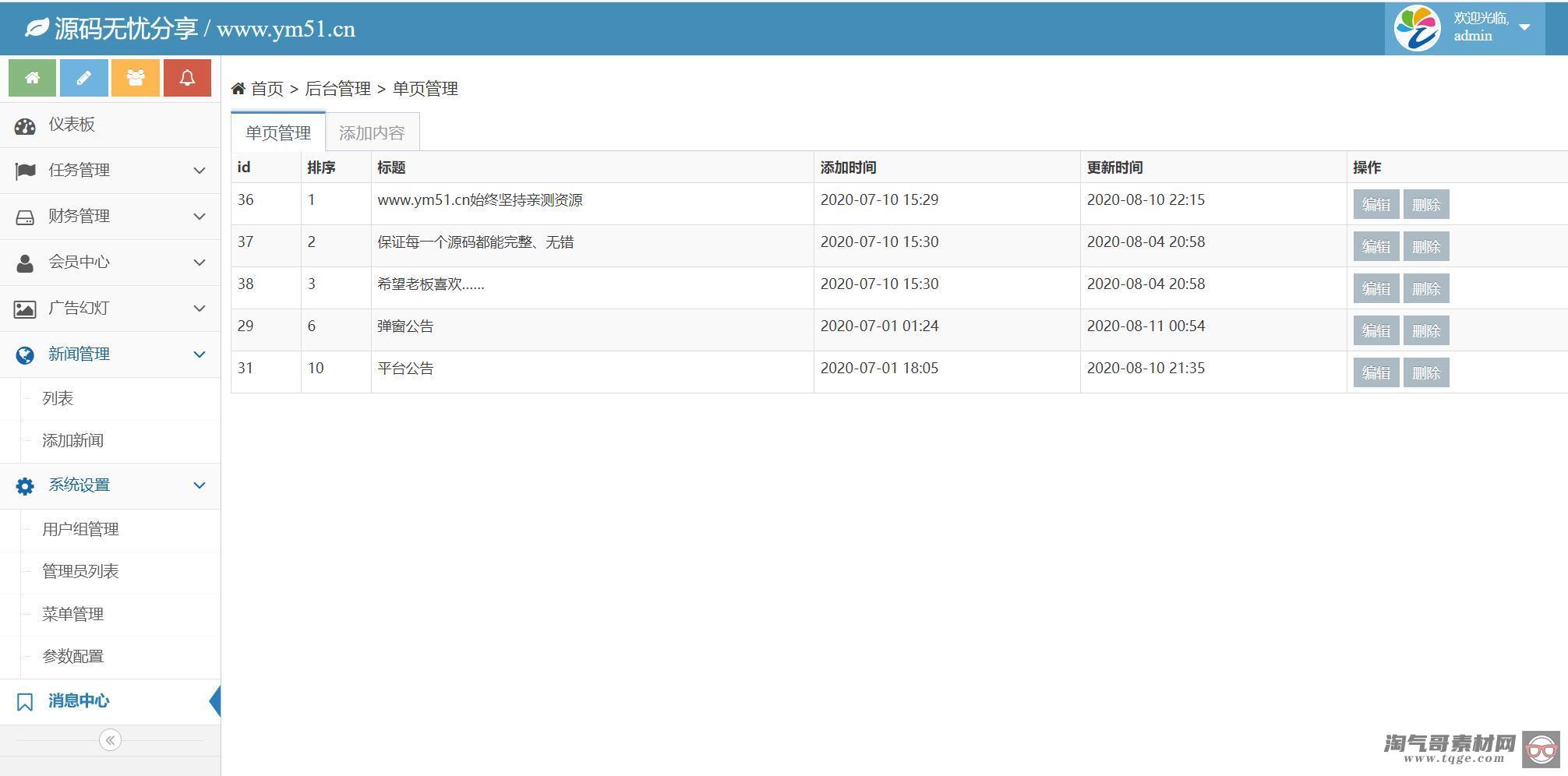This screenshot has height=776, width=1568.
Task: Click the drive icon beside 财务管理
Action: click(25, 217)
